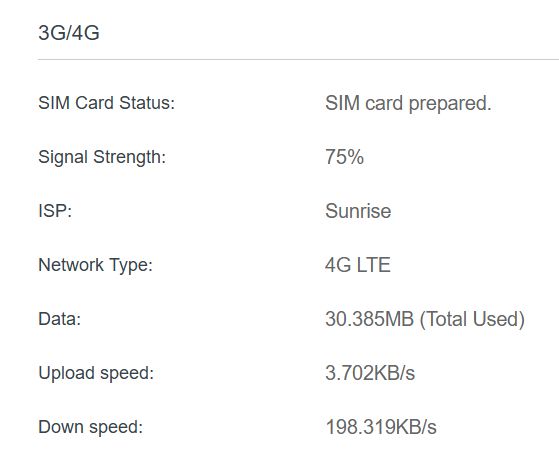Click the 3.702KB/s upload value
The width and height of the screenshot is (559, 468).
pos(370,373)
